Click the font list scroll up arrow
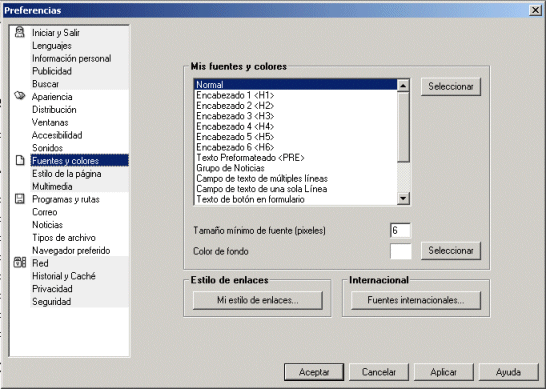This screenshot has width=546, height=389. (x=403, y=85)
